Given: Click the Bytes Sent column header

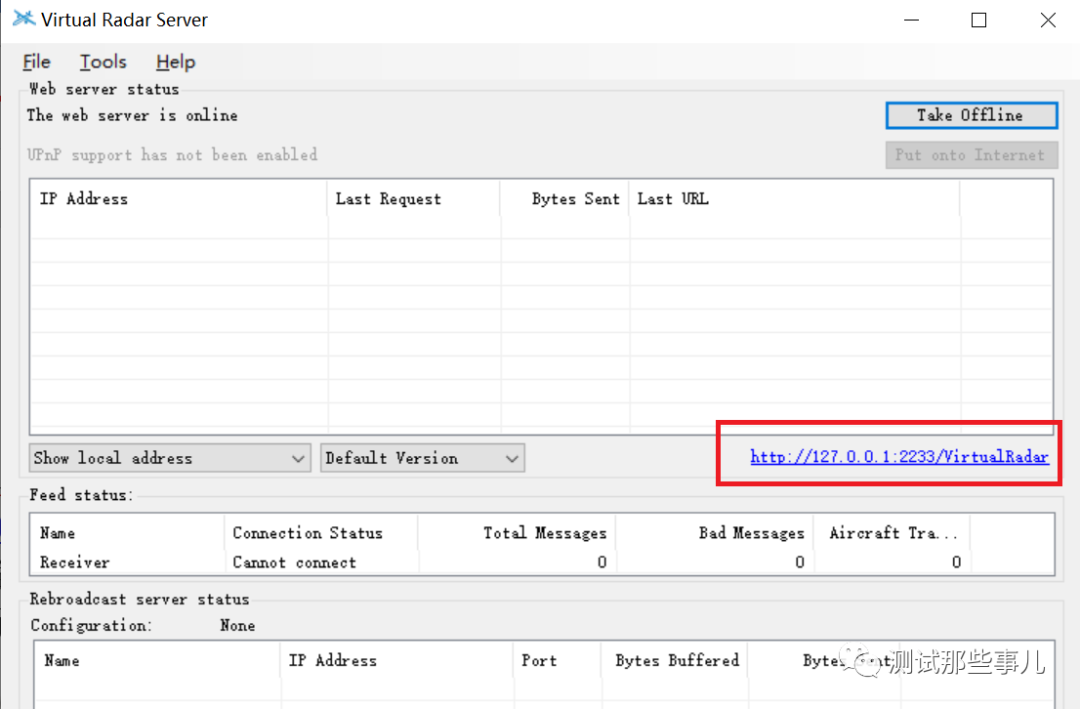Looking at the screenshot, I should click(565, 199).
